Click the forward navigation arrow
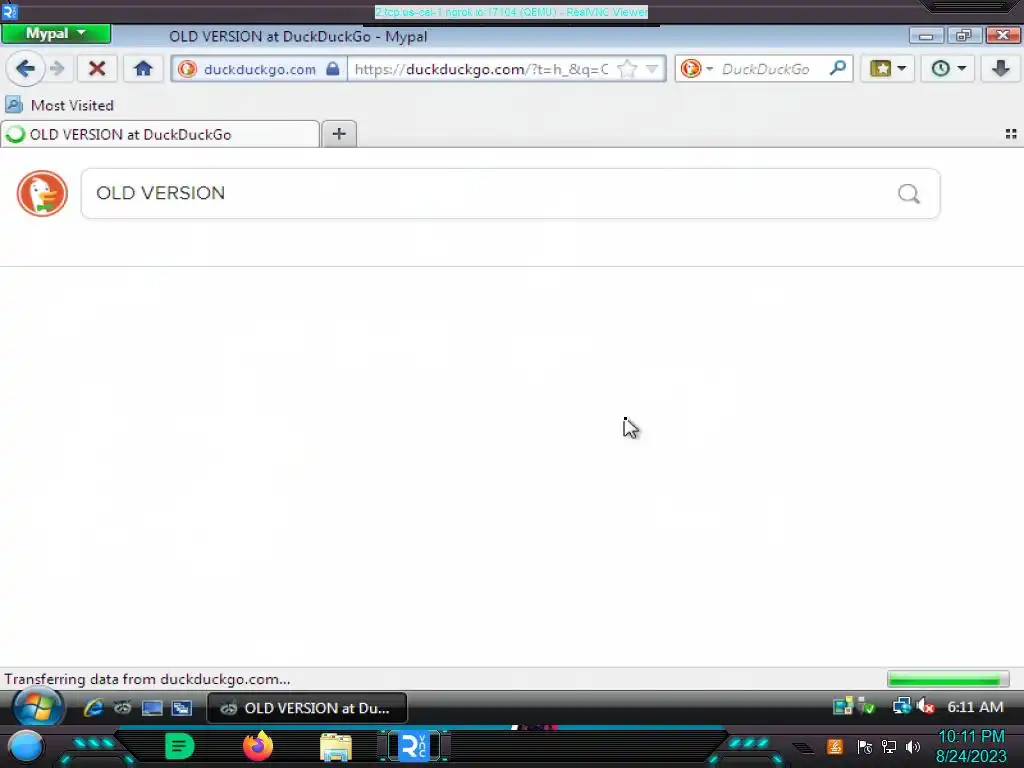 pyautogui.click(x=57, y=69)
